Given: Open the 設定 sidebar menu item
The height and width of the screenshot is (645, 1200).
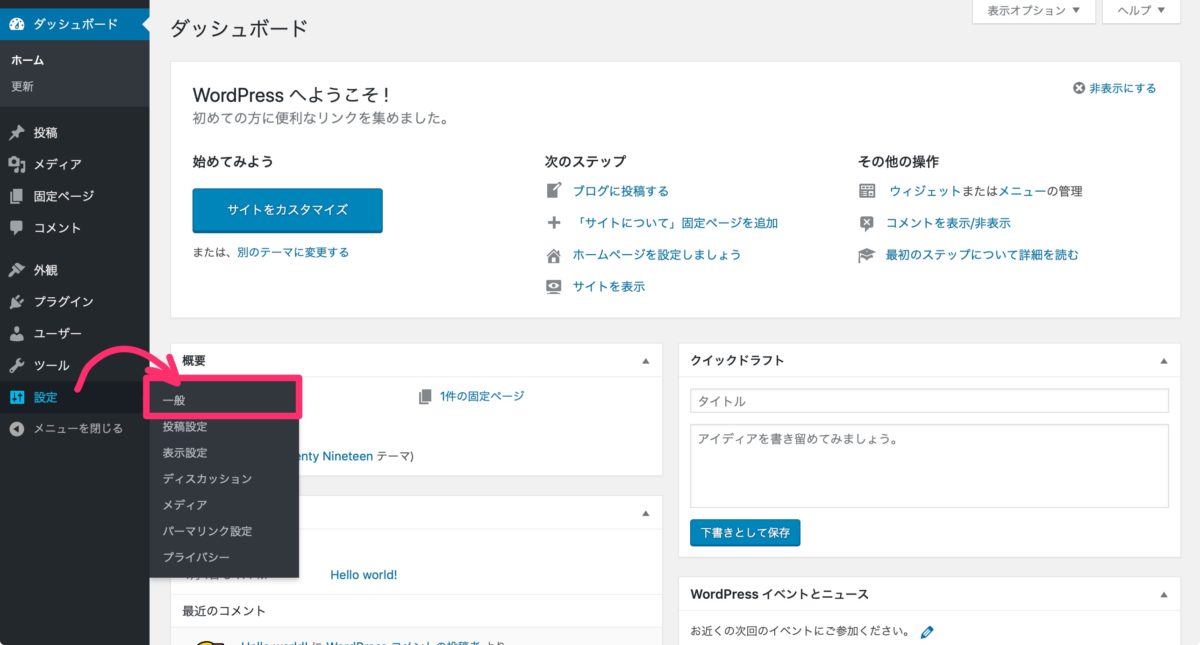Looking at the screenshot, I should click(x=75, y=397).
